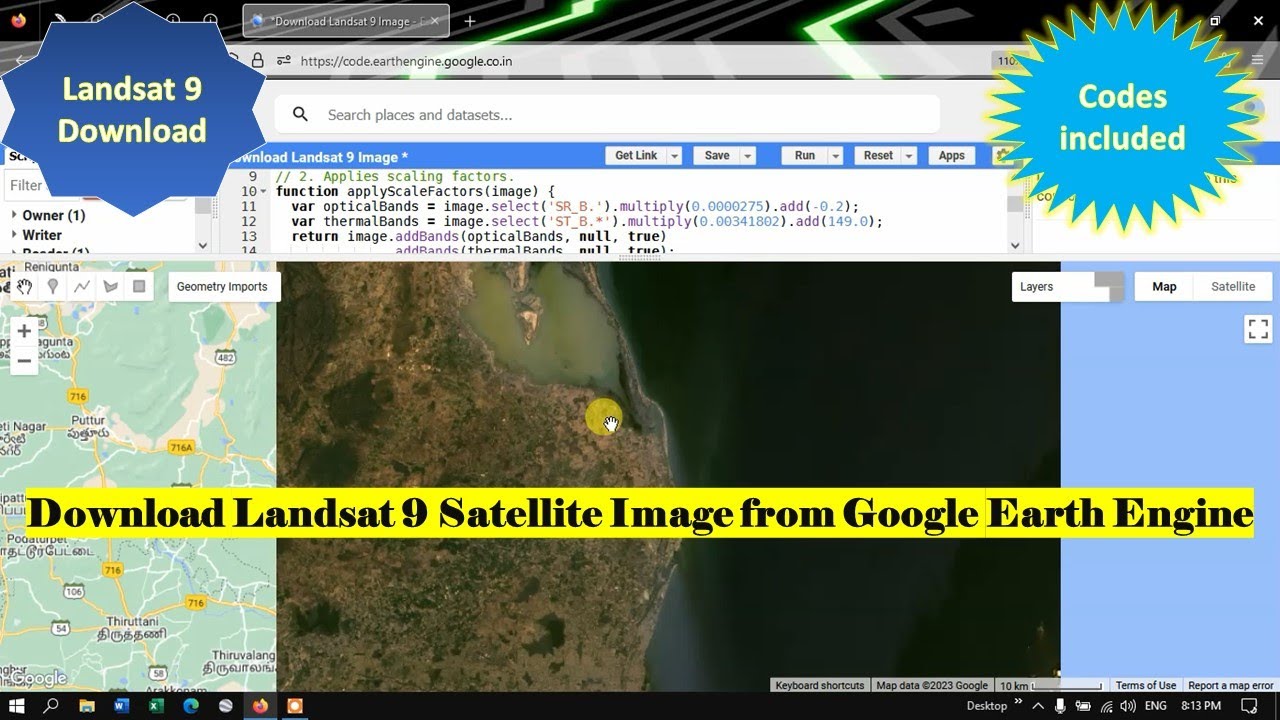Open network settings in the system tray

1106,705
